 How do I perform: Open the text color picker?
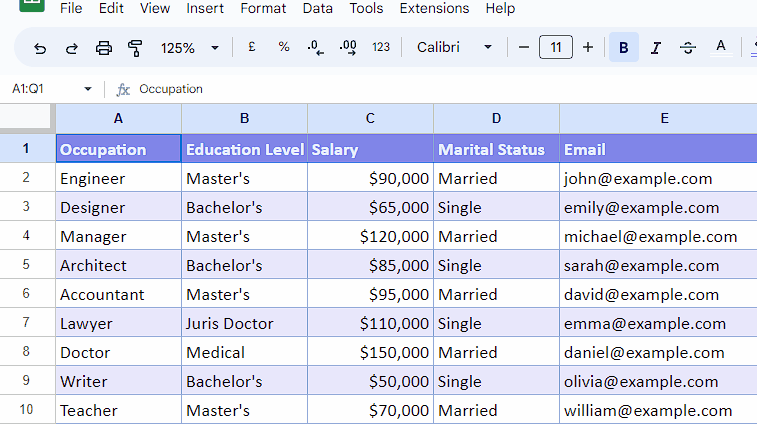[721, 47]
